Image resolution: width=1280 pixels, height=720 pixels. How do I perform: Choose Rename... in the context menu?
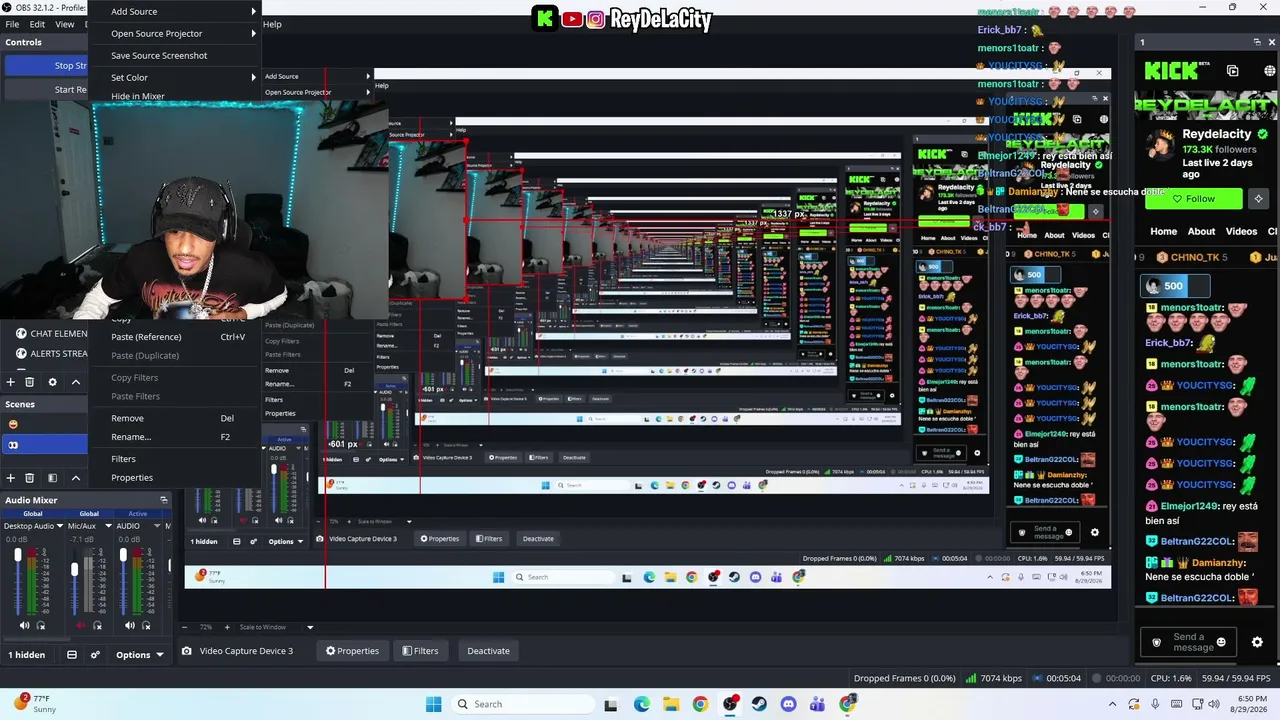pyautogui.click(x=131, y=437)
